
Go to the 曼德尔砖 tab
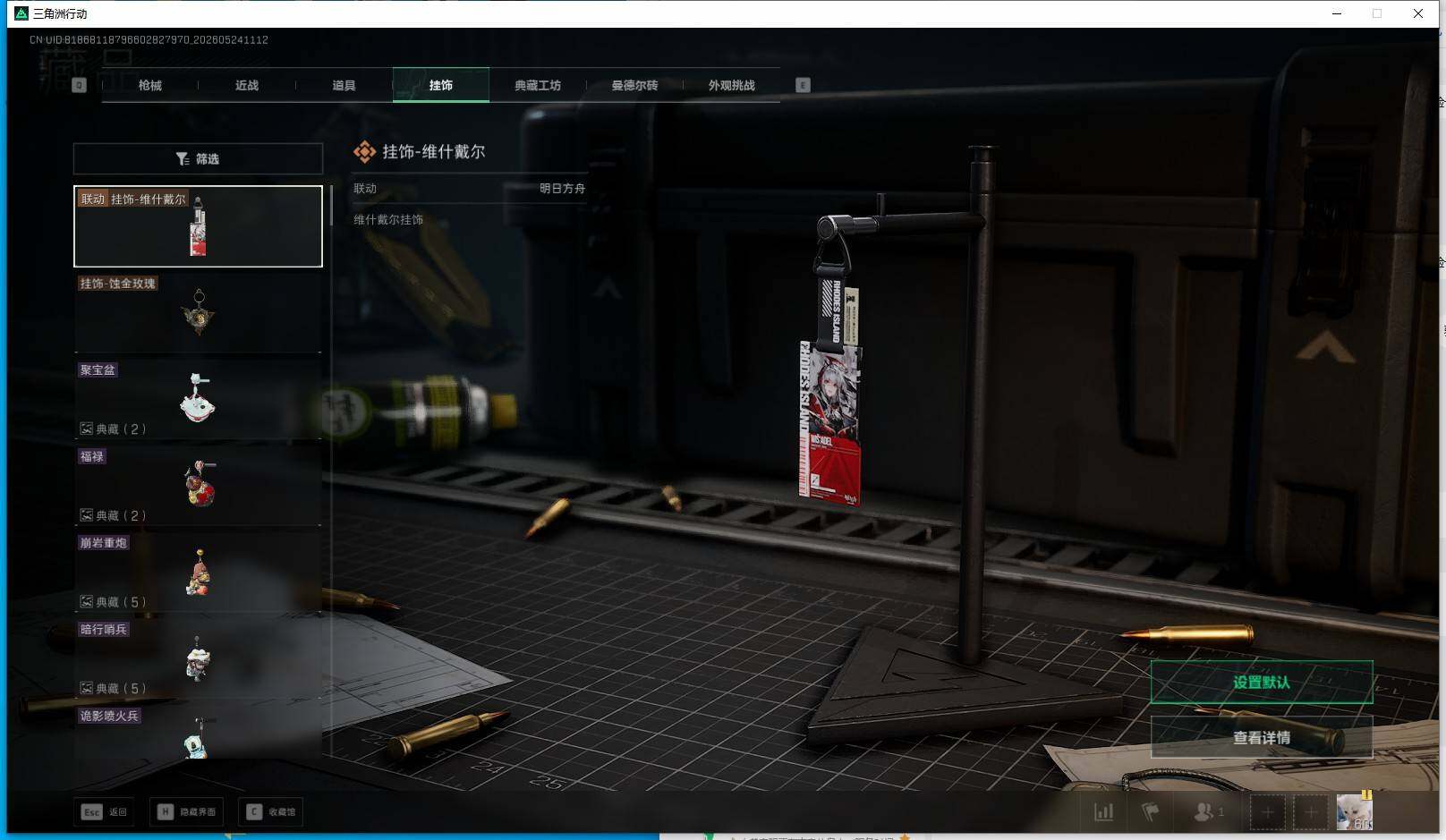[634, 85]
